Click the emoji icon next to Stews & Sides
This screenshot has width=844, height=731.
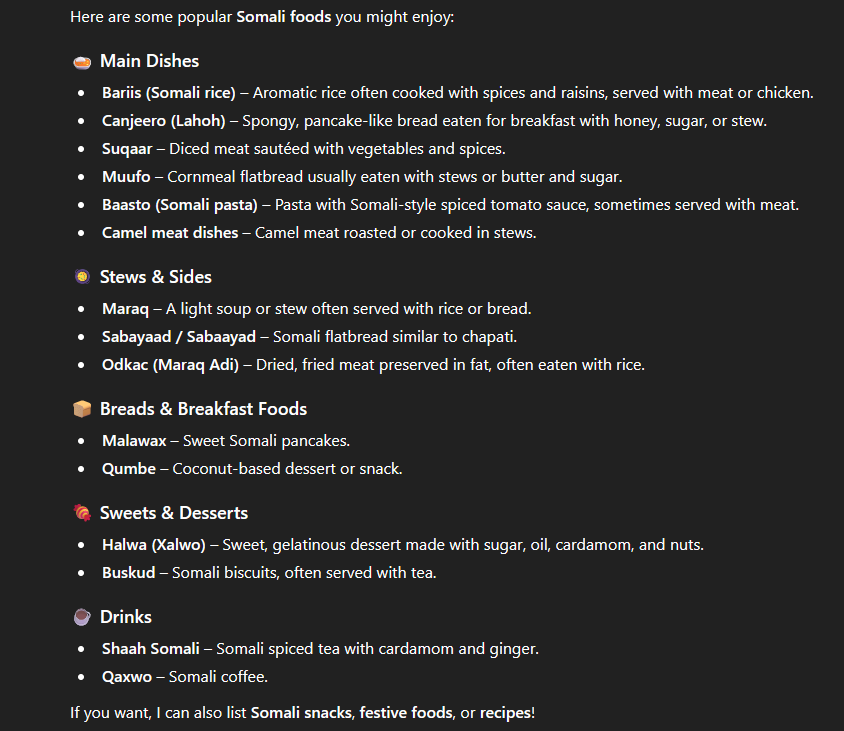coord(82,277)
